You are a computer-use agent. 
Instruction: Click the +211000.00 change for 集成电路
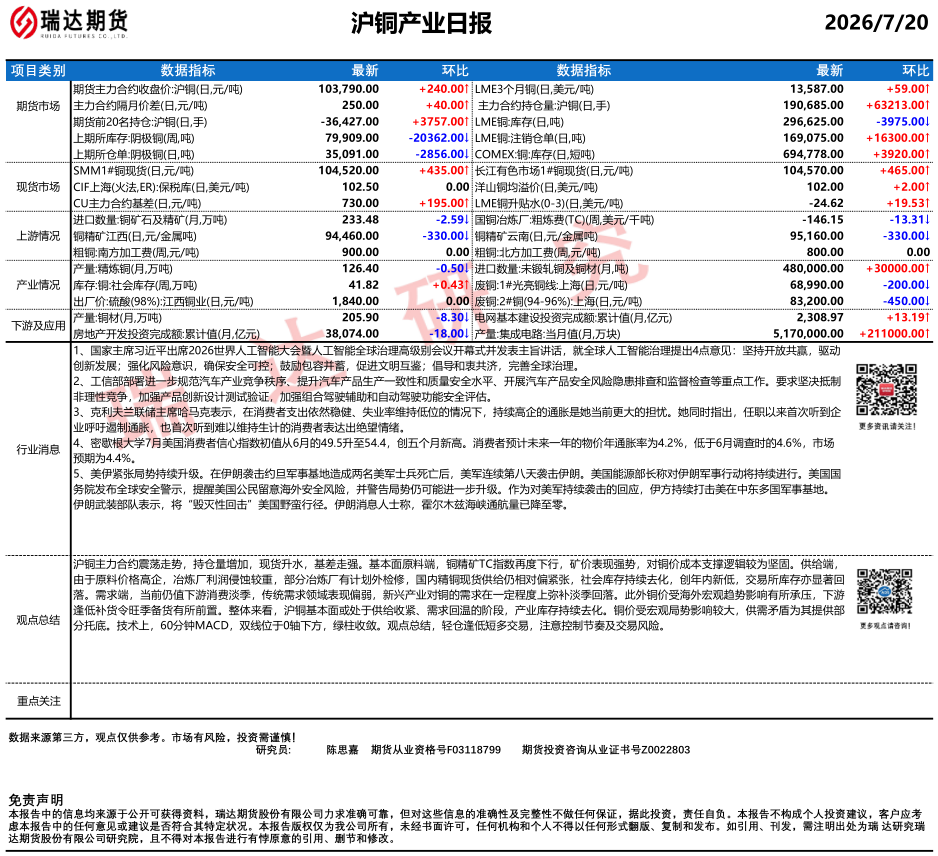point(894,334)
